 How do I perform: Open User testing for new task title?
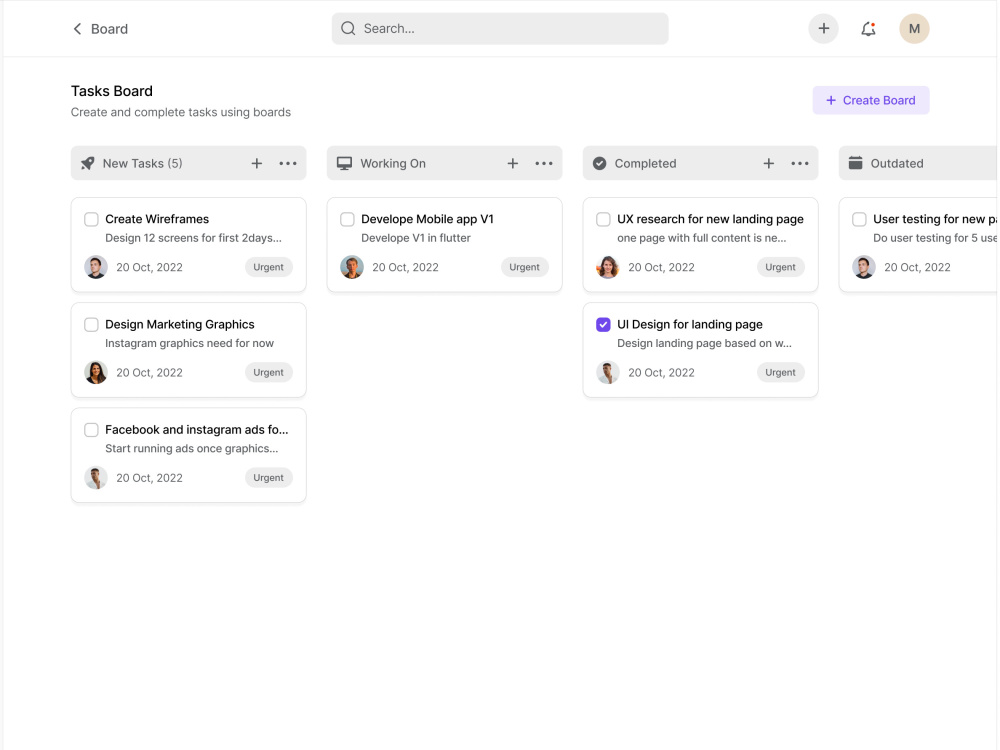934,219
